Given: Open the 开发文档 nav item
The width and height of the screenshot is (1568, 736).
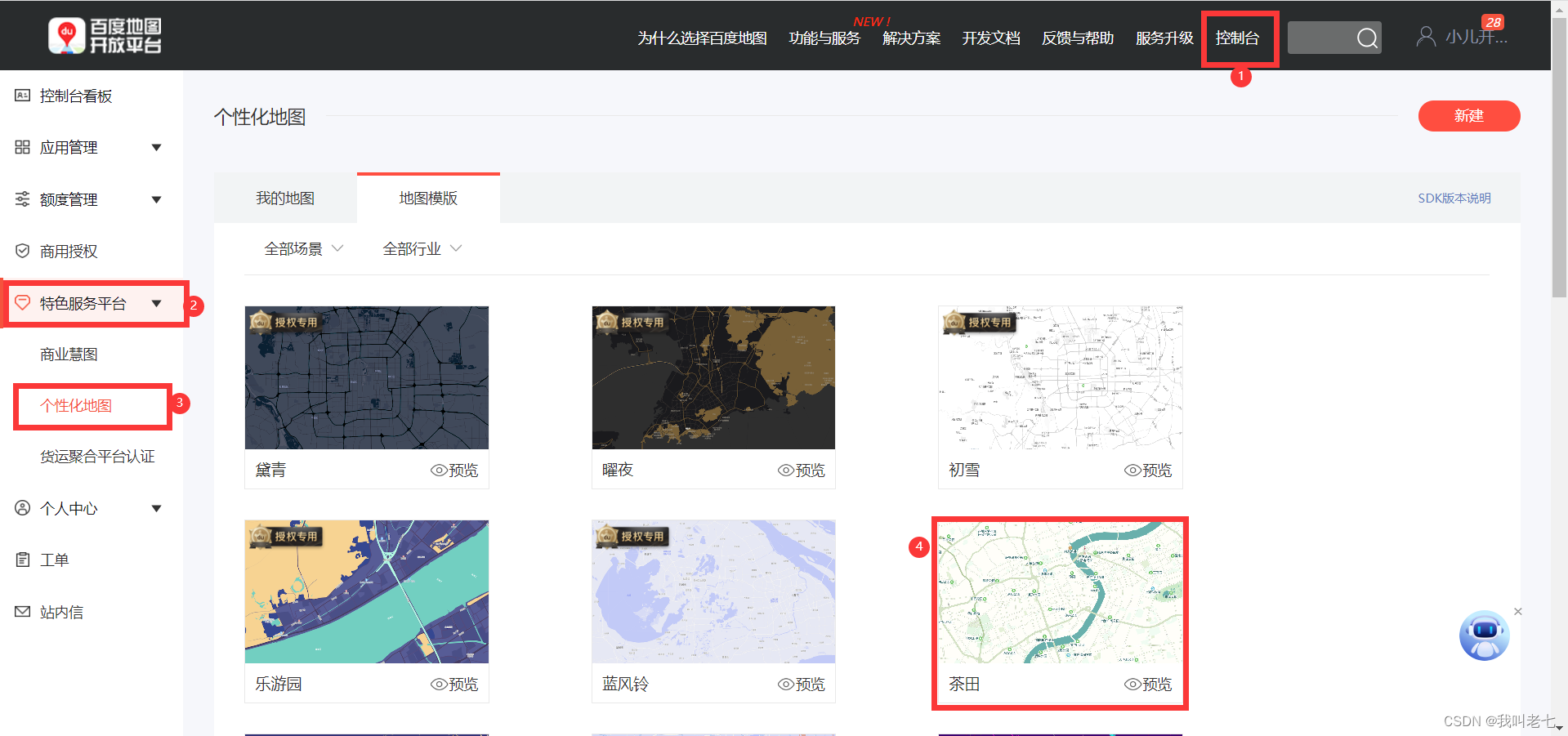Looking at the screenshot, I should pyautogui.click(x=991, y=38).
